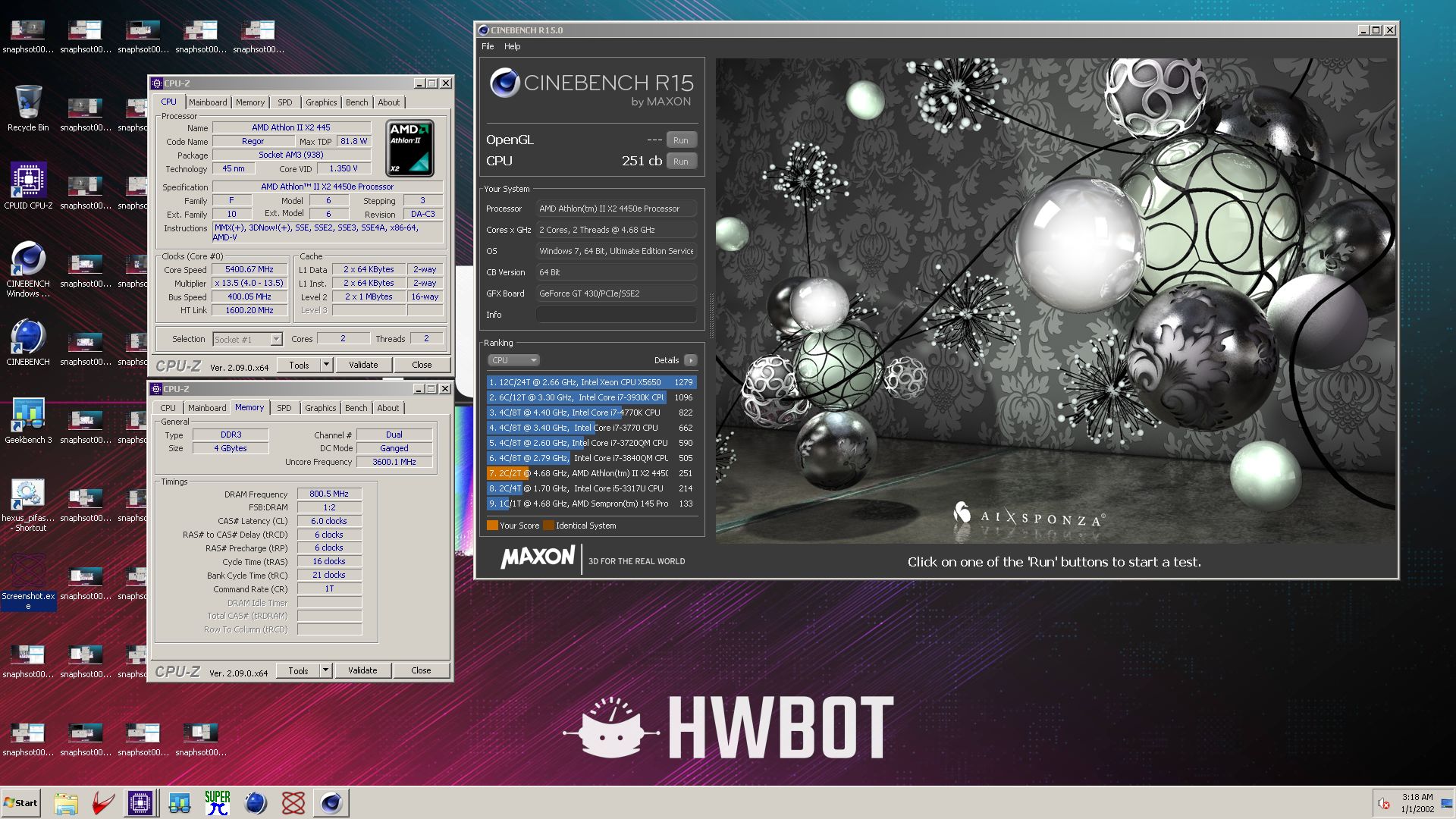Click Core Speed value 5400.67 MHz
Screen dimensions: 1456x819
click(x=249, y=269)
